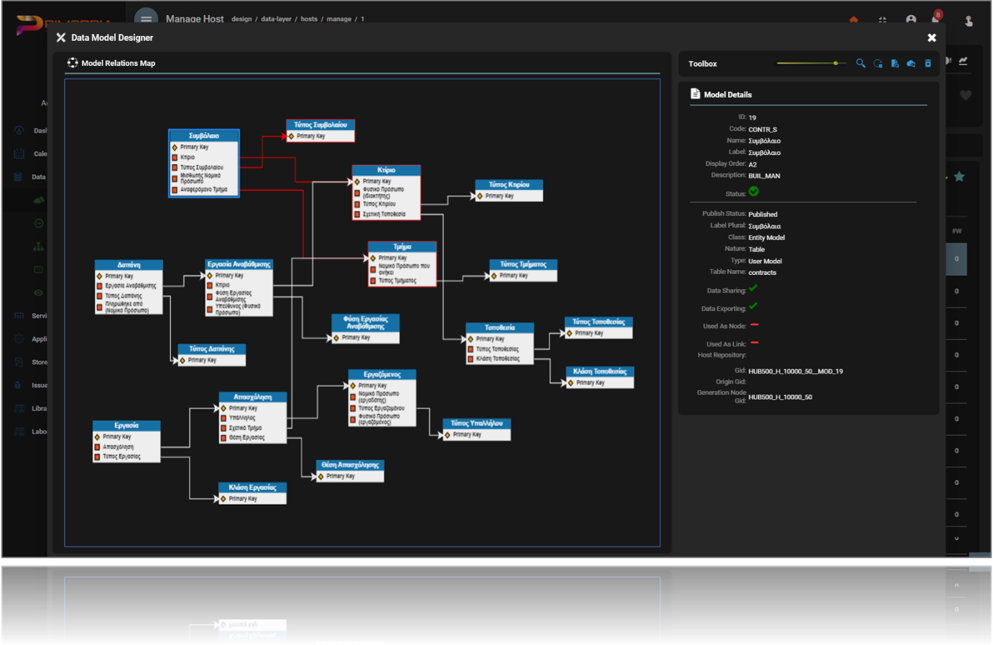
Task: Click the refresh icon in Toolbox
Action: 877,63
